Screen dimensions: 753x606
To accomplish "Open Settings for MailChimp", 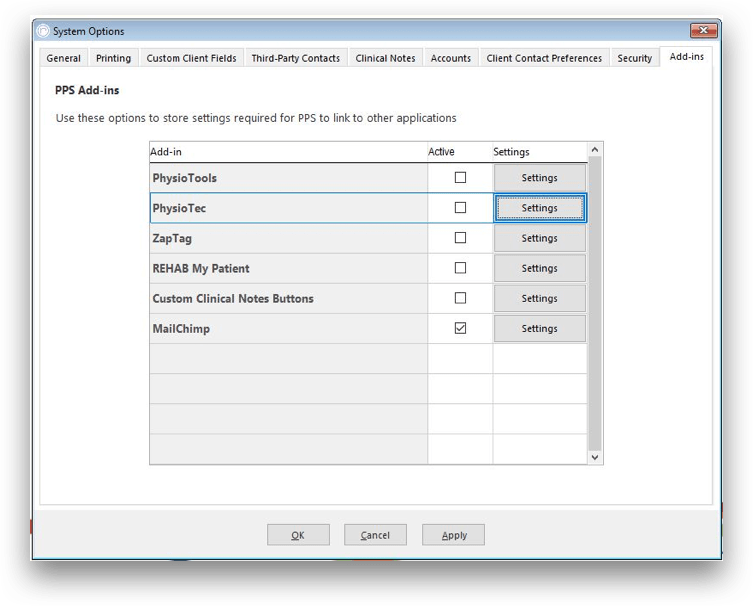I will point(539,329).
